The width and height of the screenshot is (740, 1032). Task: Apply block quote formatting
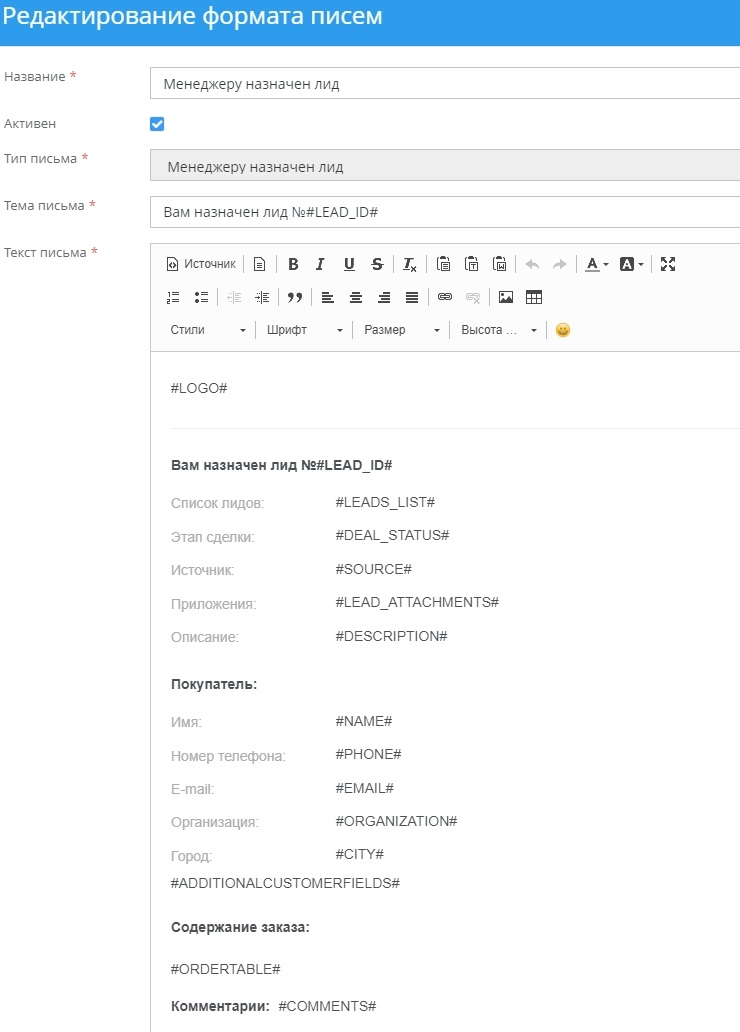[294, 297]
